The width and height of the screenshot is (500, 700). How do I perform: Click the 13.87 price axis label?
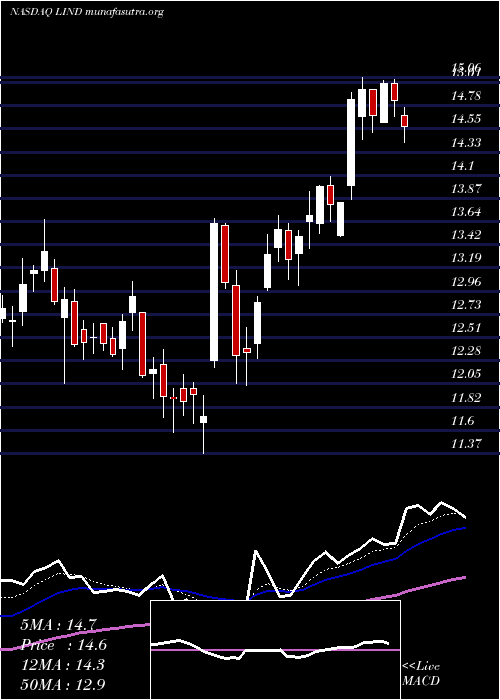466,188
